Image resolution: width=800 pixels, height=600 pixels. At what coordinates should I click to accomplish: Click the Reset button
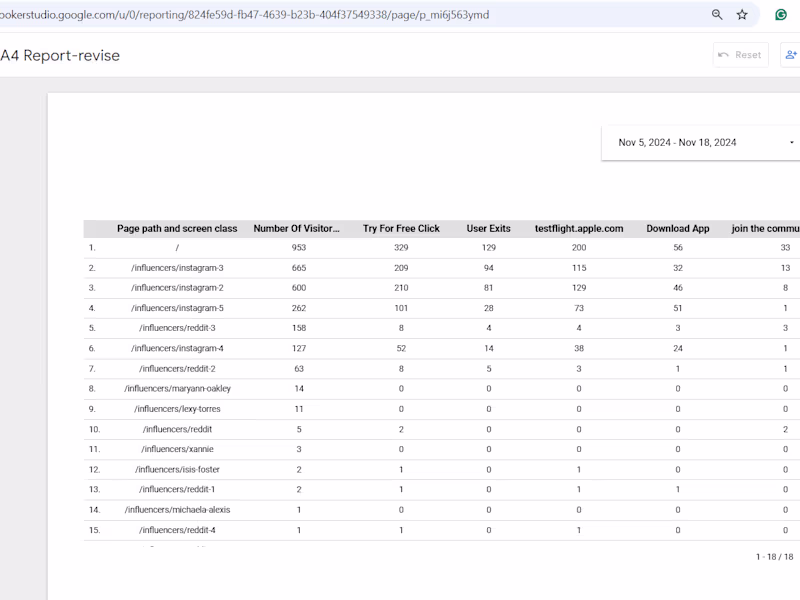[x=739, y=55]
